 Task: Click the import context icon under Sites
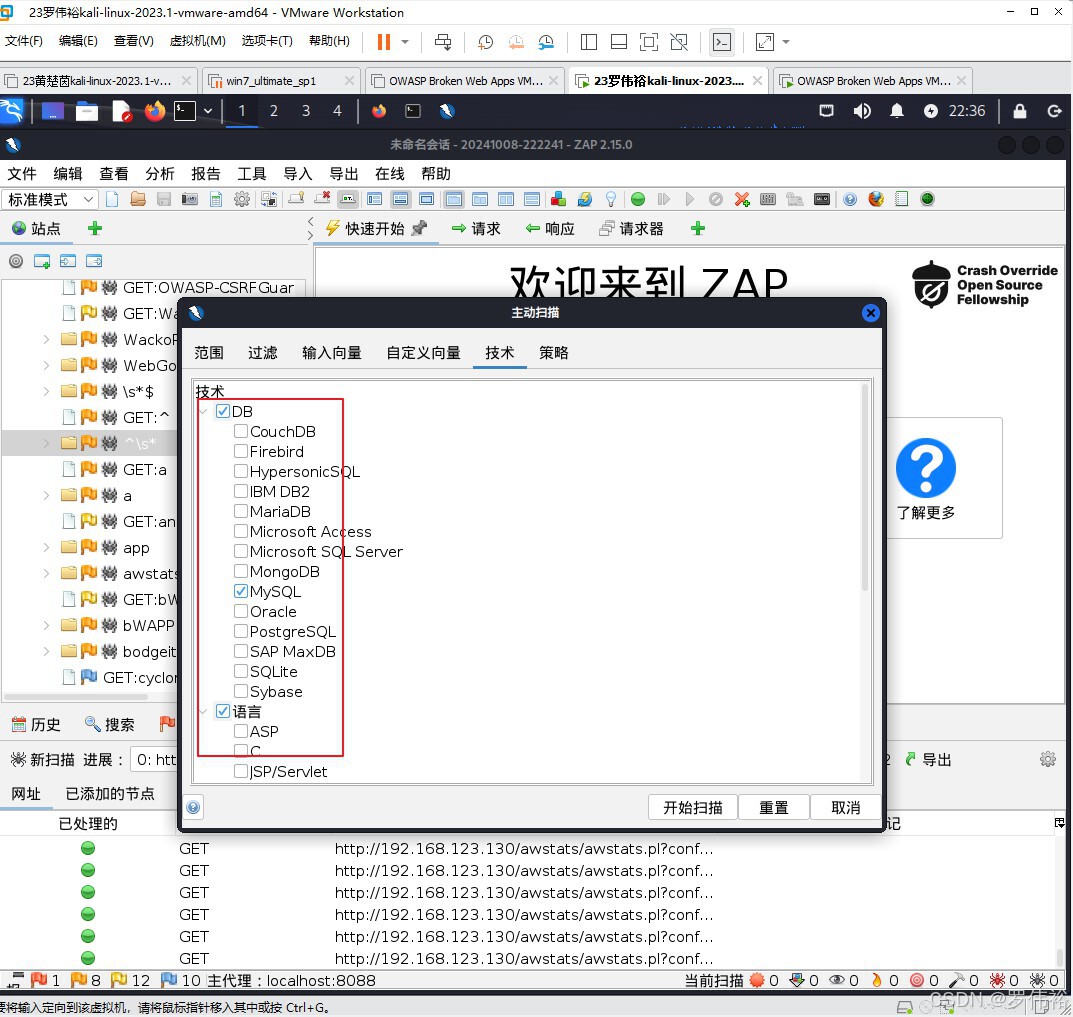(68, 261)
